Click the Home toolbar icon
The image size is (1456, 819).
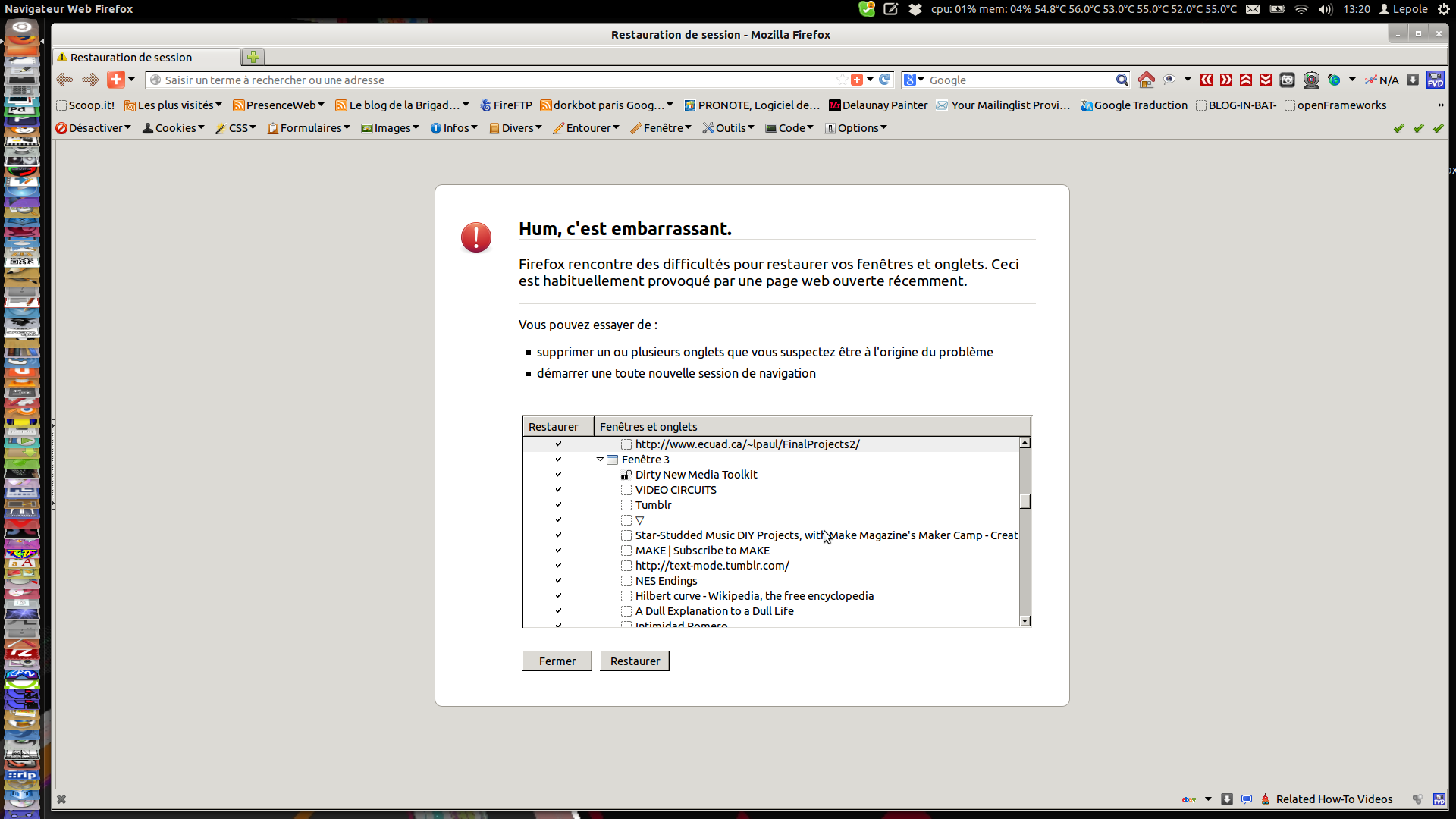pyautogui.click(x=1147, y=80)
